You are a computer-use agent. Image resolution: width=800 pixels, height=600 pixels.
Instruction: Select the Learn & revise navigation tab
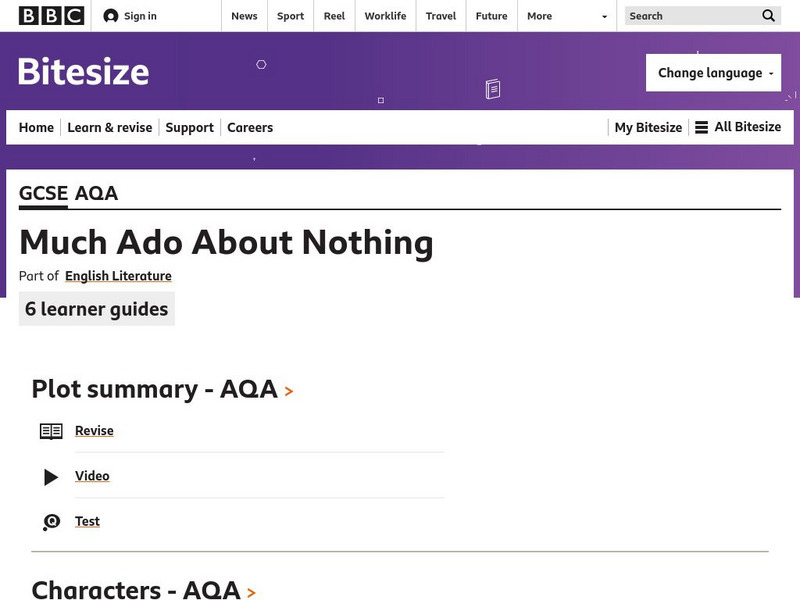(x=110, y=127)
